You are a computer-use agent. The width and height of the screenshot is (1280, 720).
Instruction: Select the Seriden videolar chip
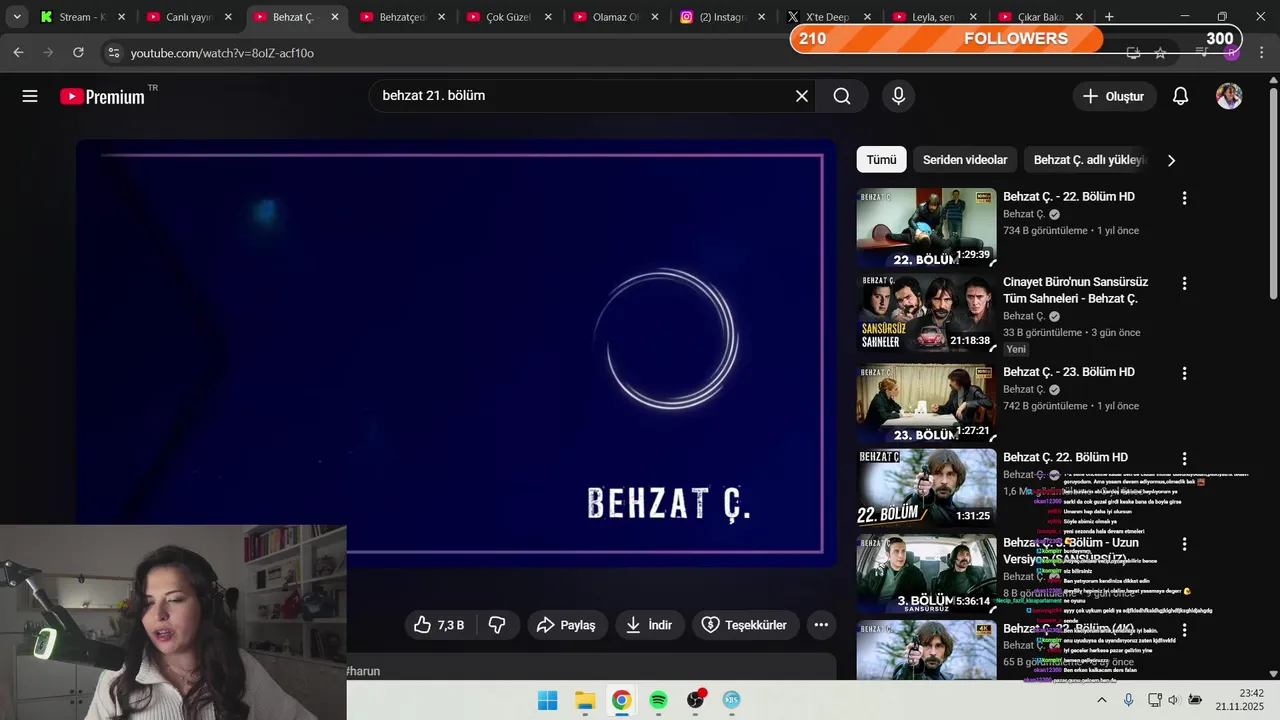965,160
